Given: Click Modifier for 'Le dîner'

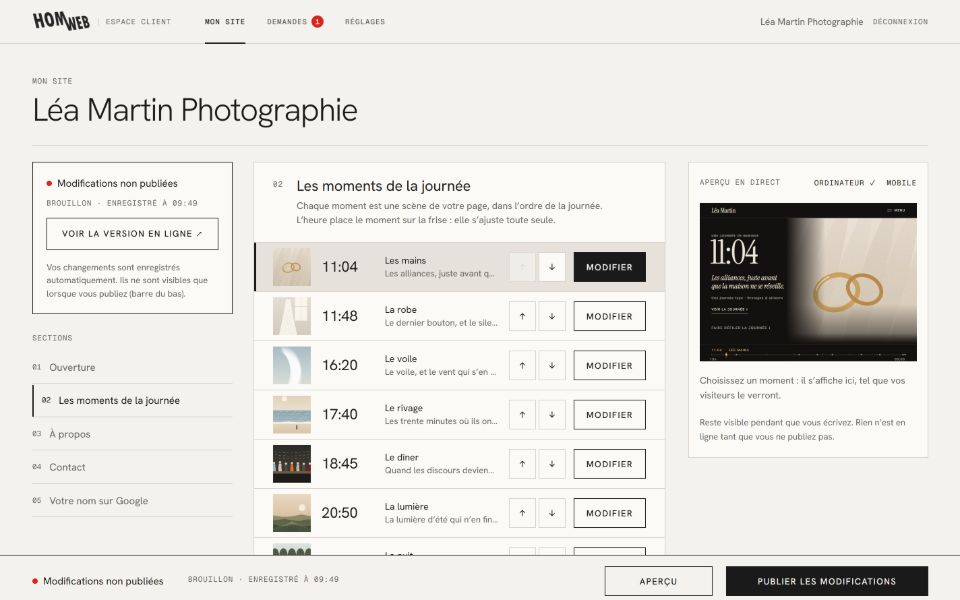Looking at the screenshot, I should [609, 464].
